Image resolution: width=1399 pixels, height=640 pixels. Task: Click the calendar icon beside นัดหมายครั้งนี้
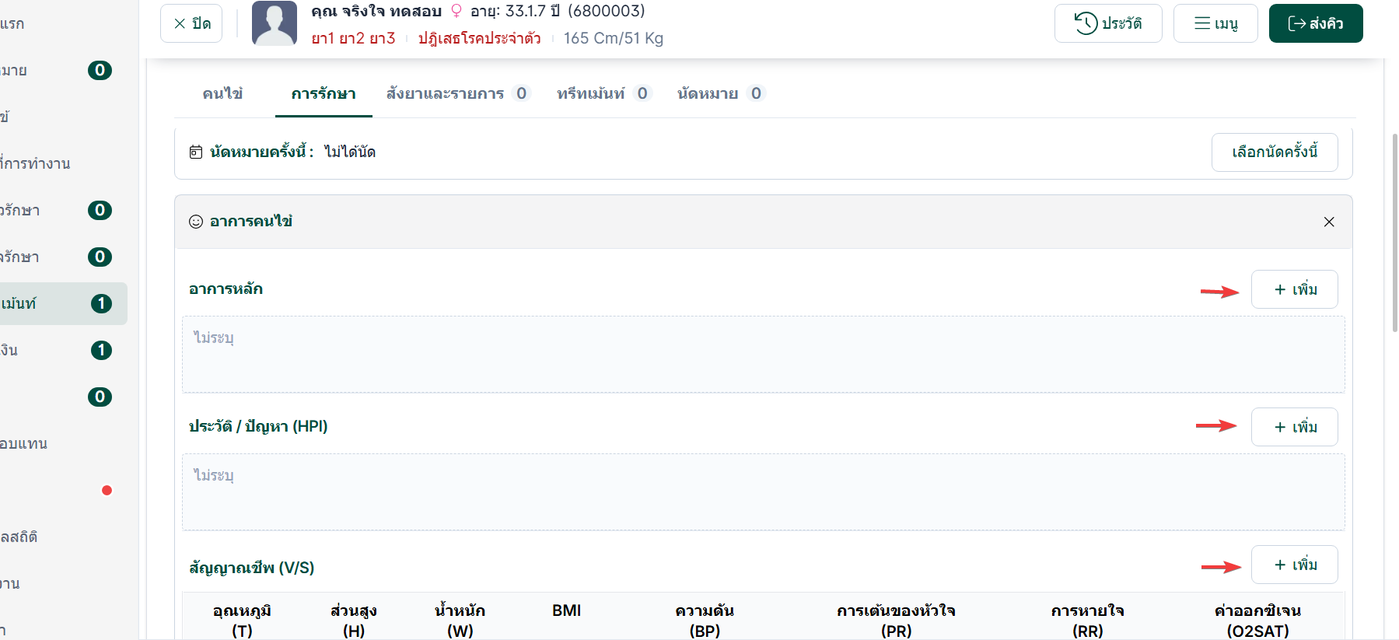point(196,152)
